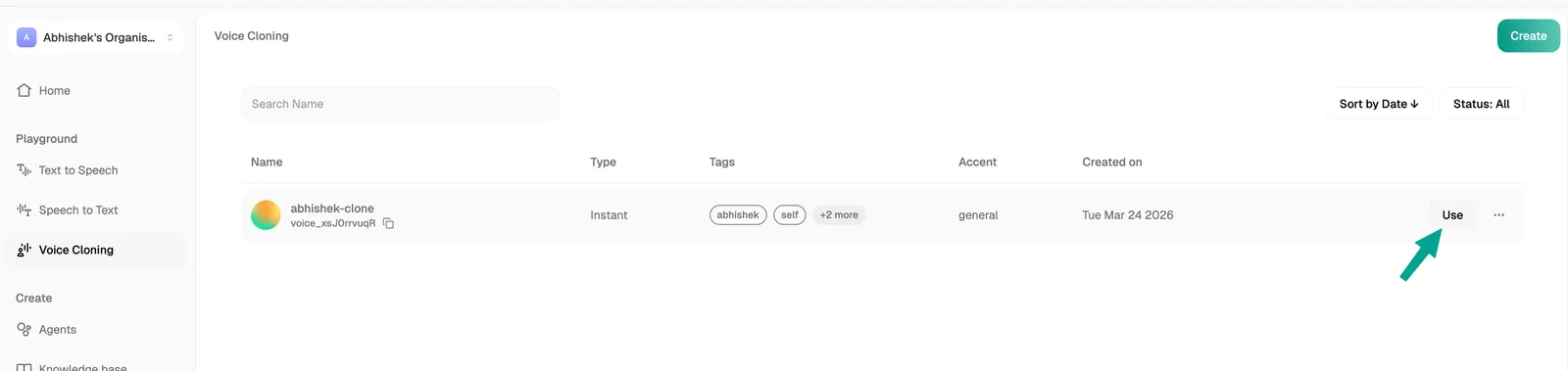This screenshot has width=1568, height=371.
Task: Expand Abhishek's Organisation switcher
Action: (95, 37)
